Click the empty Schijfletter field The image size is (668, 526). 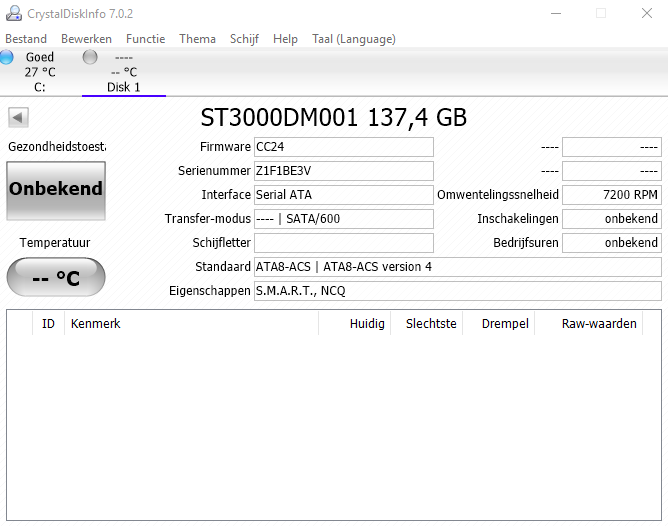[344, 243]
